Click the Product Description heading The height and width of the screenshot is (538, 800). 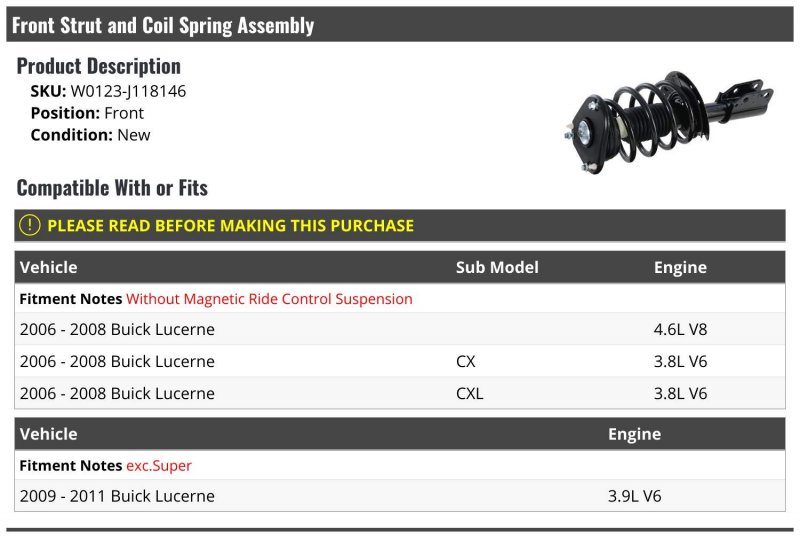99,66
